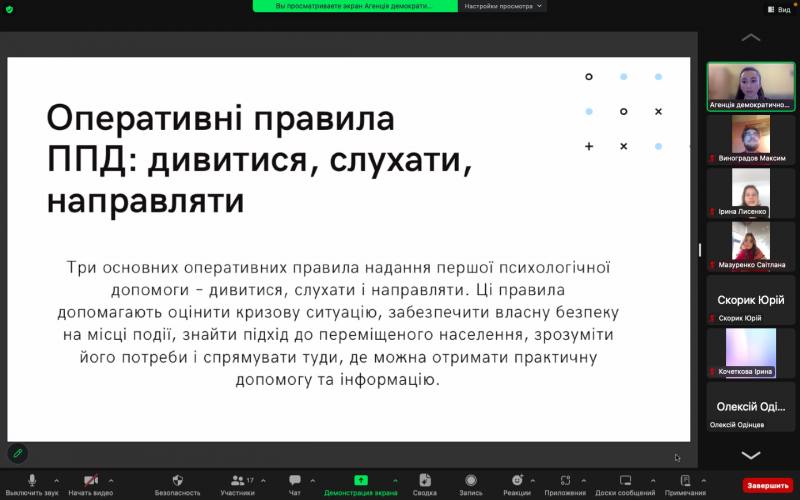Open the Чат chat panel
800x500 pixels.
pyautogui.click(x=295, y=481)
